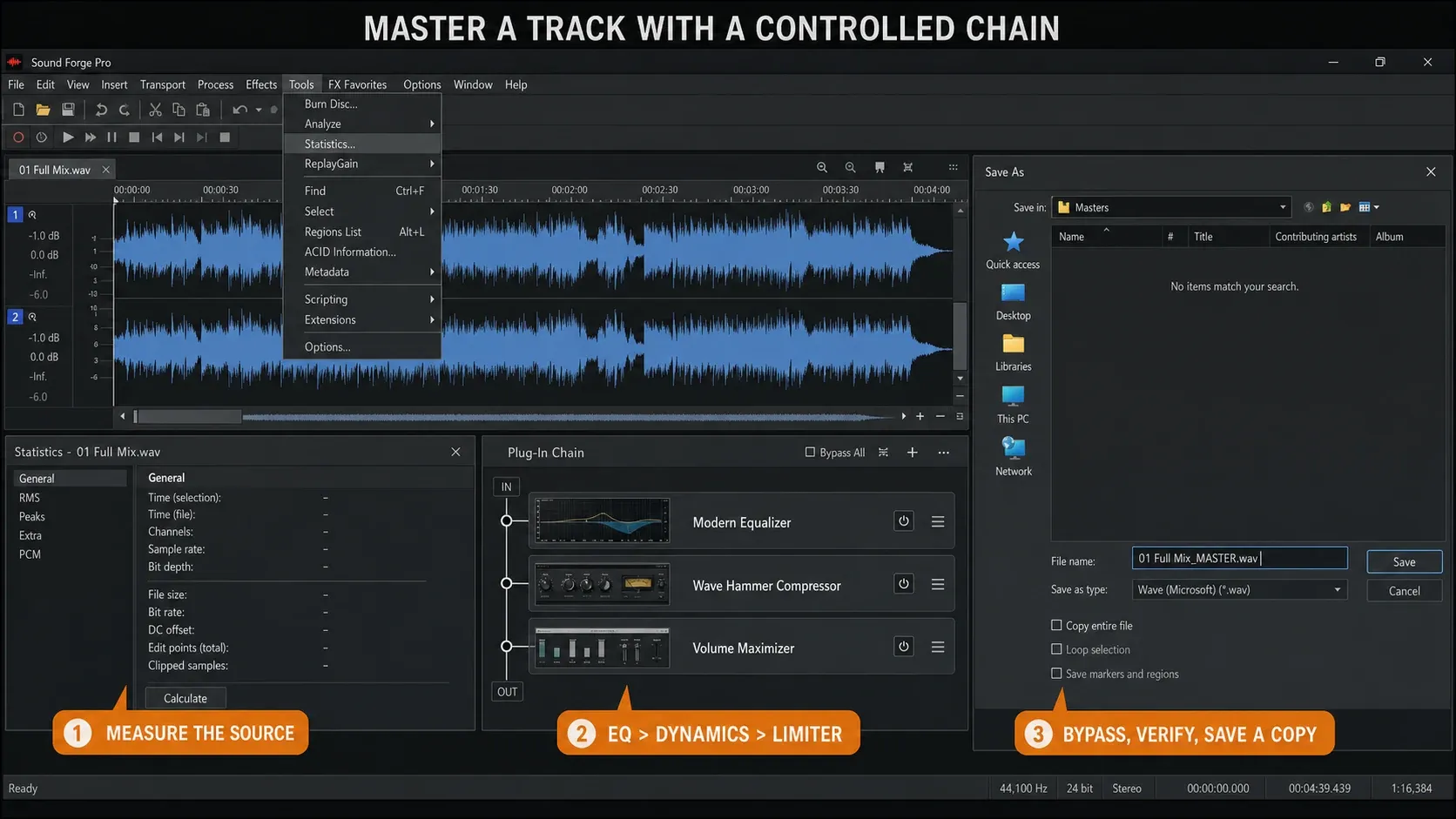The width and height of the screenshot is (1456, 819).
Task: Play the audio from the transport bar
Action: (x=68, y=138)
